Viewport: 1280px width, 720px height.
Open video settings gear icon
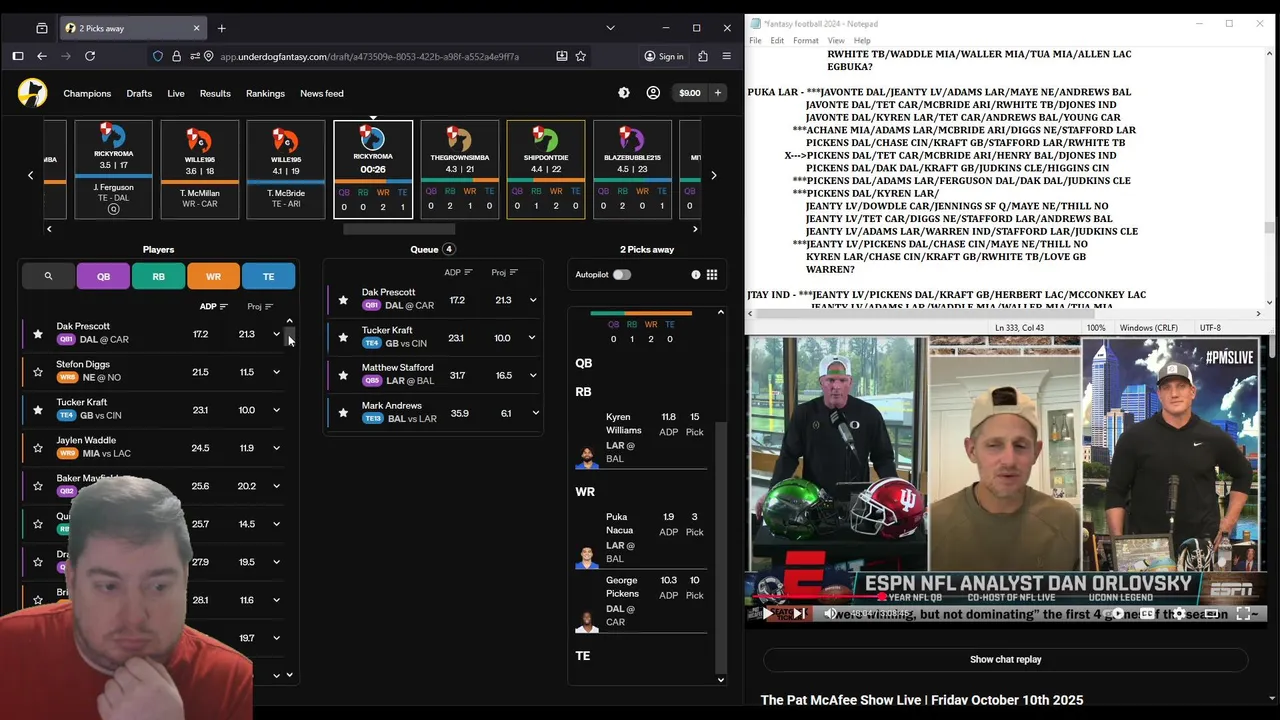(1179, 614)
